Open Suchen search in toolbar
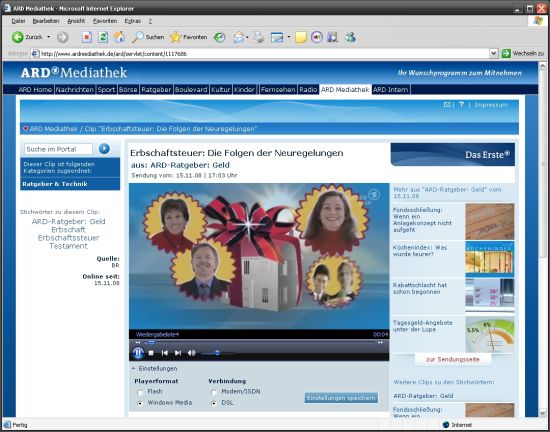 click(148, 37)
